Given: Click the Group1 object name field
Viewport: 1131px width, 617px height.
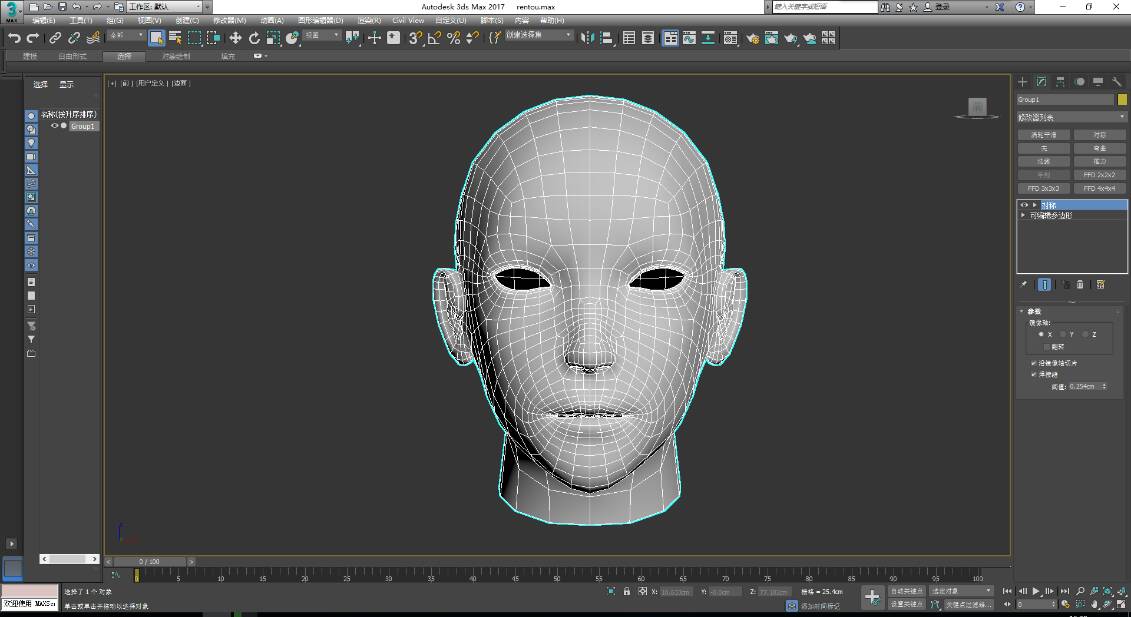Looking at the screenshot, I should click(1064, 100).
